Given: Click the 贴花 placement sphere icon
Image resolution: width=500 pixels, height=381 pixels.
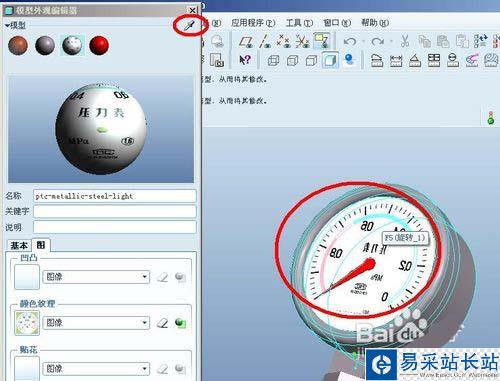Looking at the screenshot, I should coord(180,368).
